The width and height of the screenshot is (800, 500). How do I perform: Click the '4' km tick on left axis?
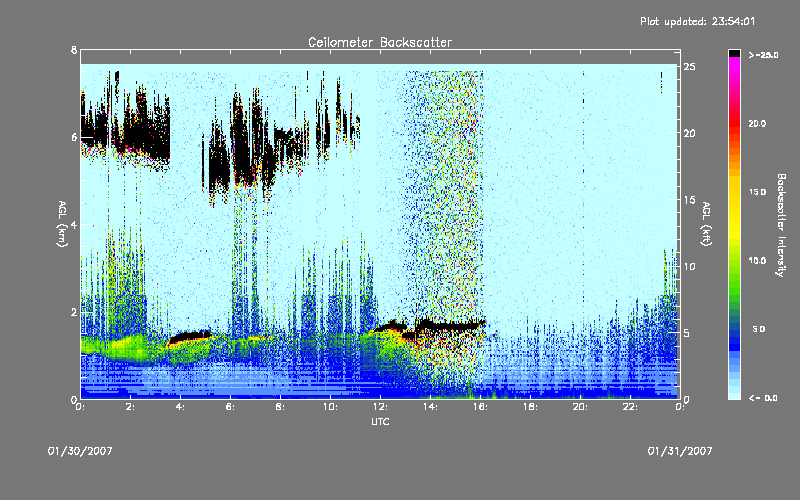[x=74, y=224]
